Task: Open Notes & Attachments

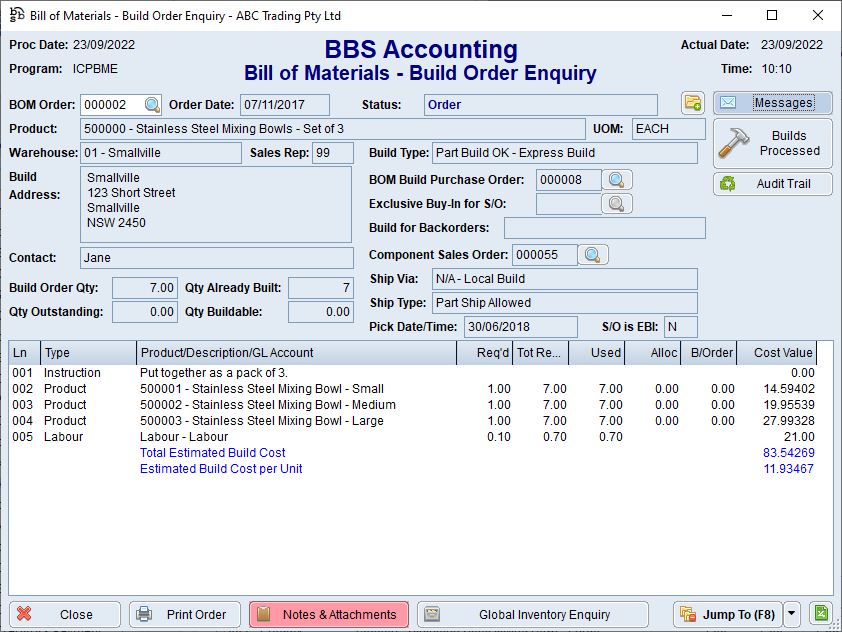Action: pyautogui.click(x=329, y=614)
